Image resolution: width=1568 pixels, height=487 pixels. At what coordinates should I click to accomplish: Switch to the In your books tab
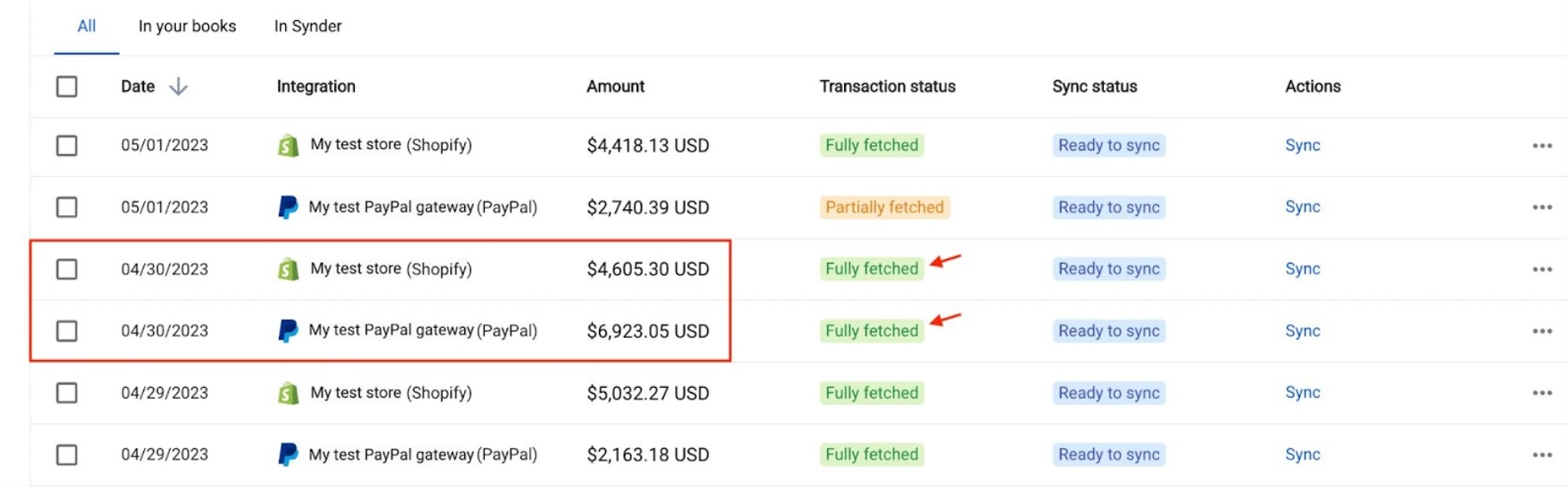click(187, 26)
